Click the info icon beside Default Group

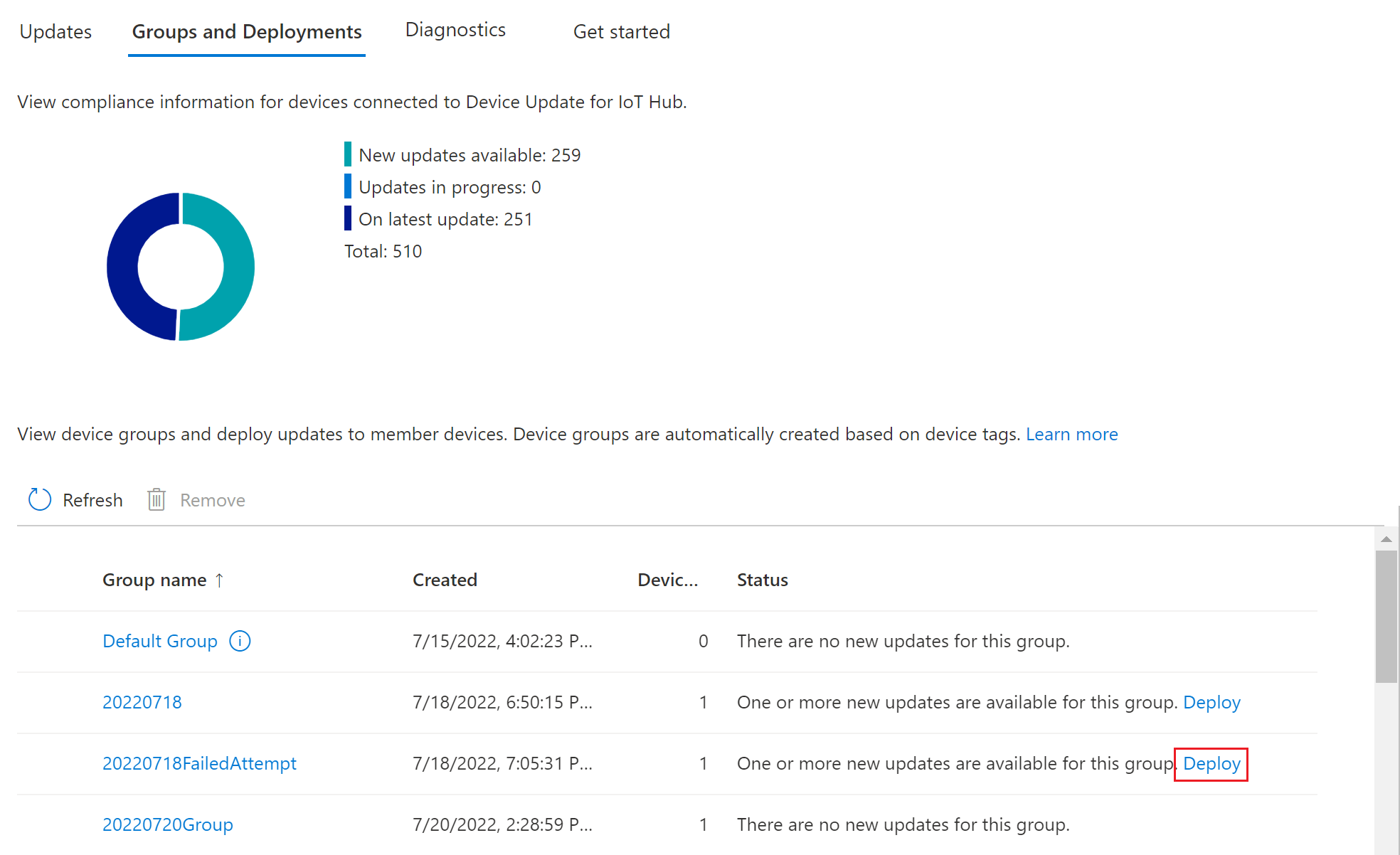click(240, 641)
